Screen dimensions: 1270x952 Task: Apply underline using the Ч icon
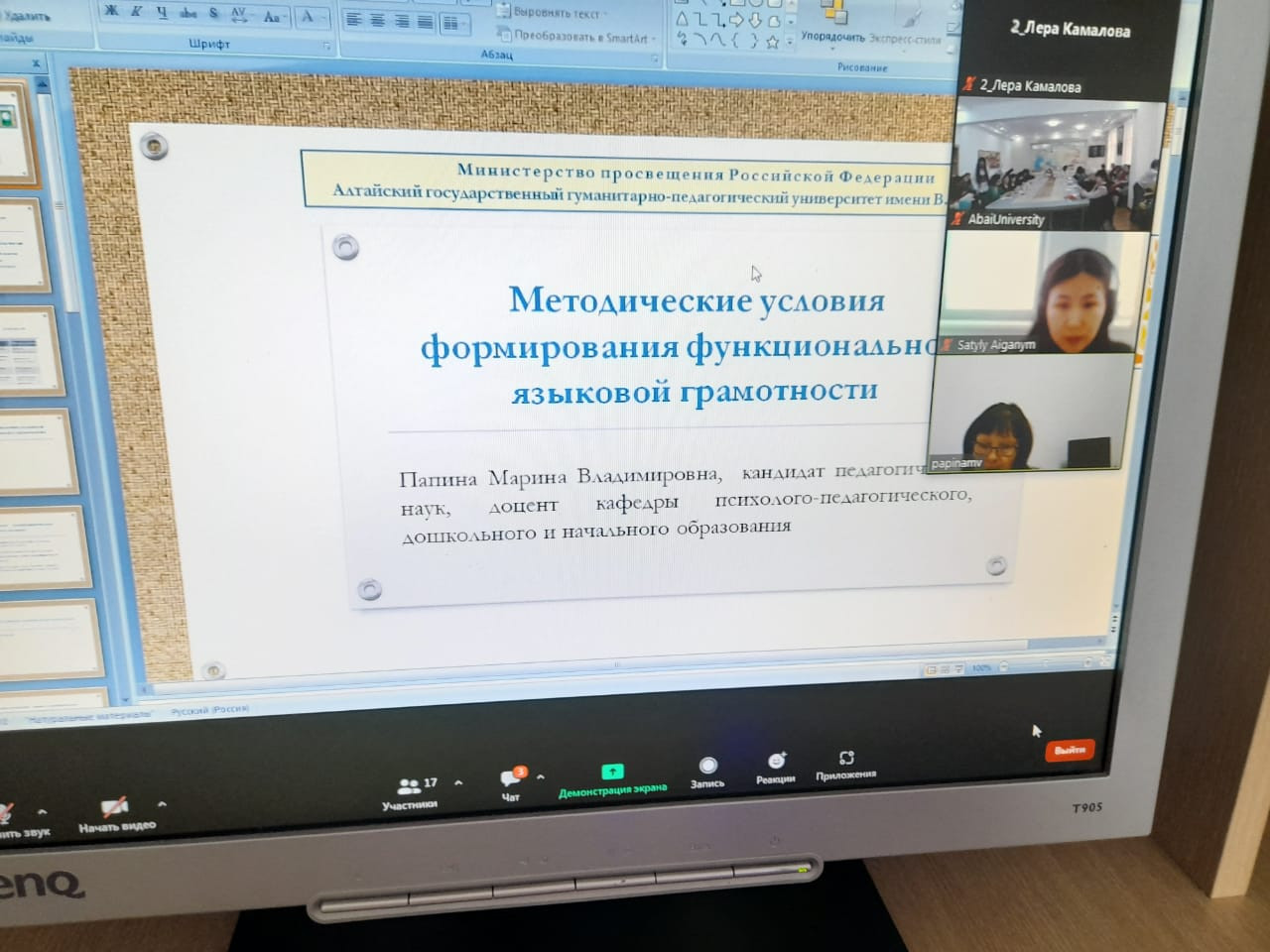point(162,14)
